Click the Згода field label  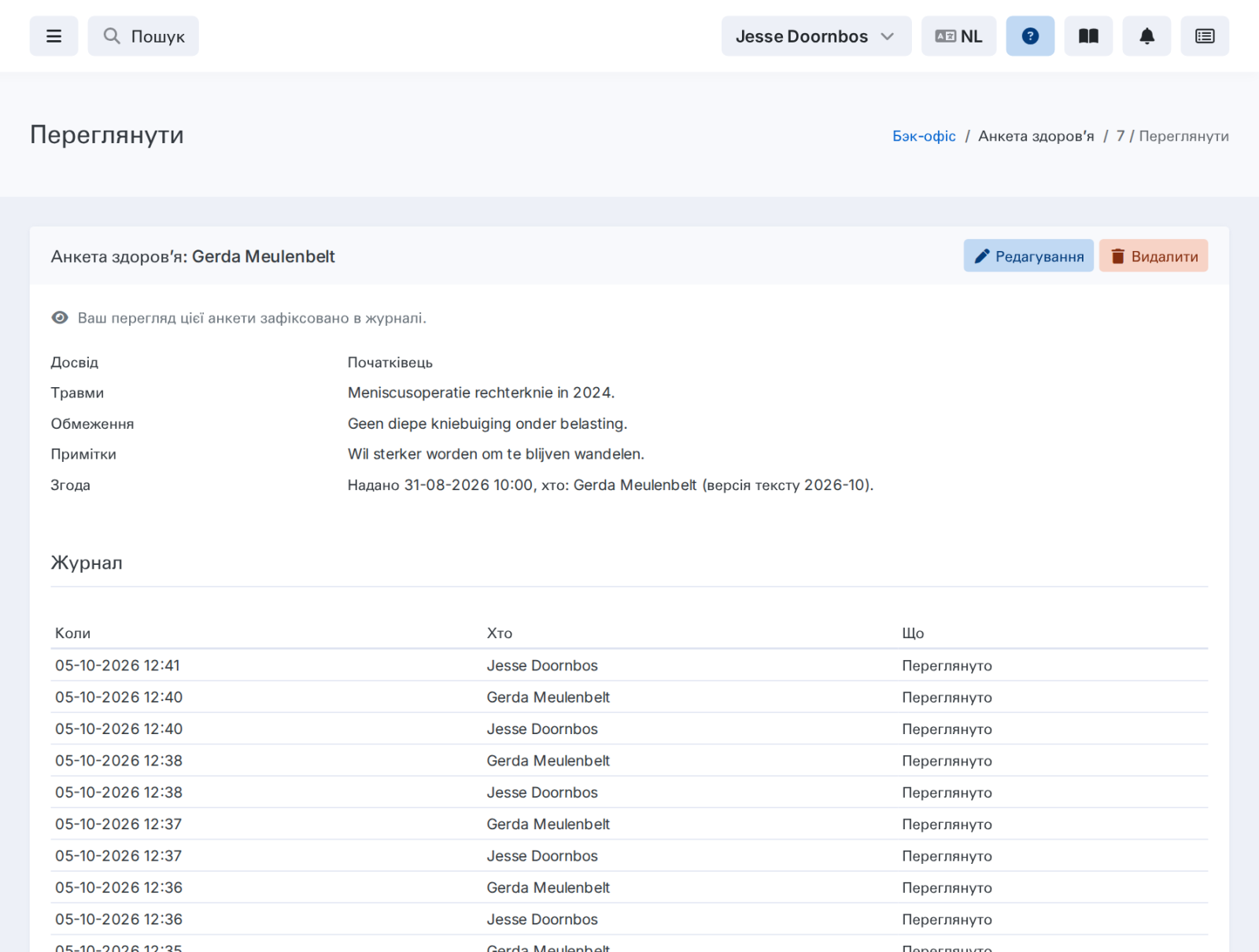[71, 485]
